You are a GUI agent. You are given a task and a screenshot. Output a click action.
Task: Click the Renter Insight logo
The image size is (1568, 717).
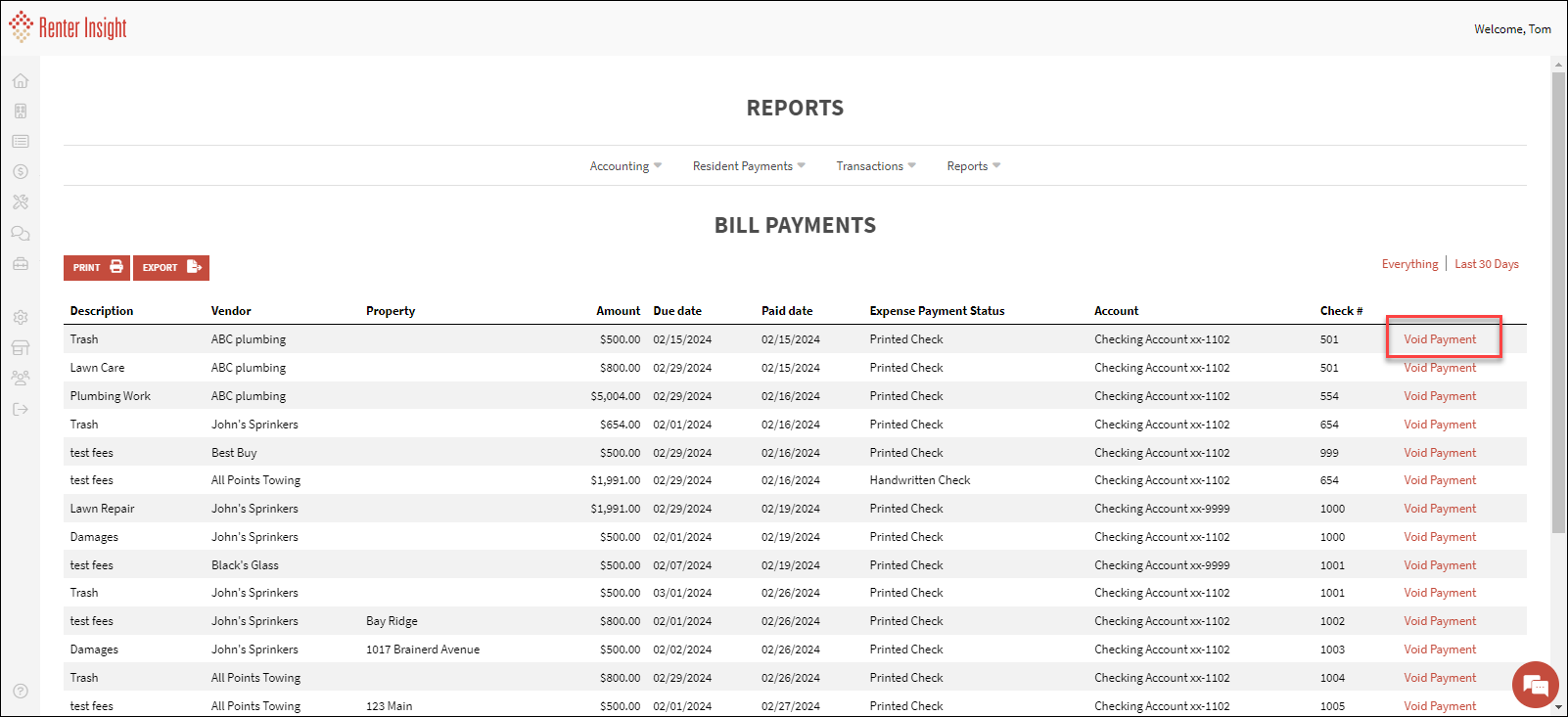(69, 27)
